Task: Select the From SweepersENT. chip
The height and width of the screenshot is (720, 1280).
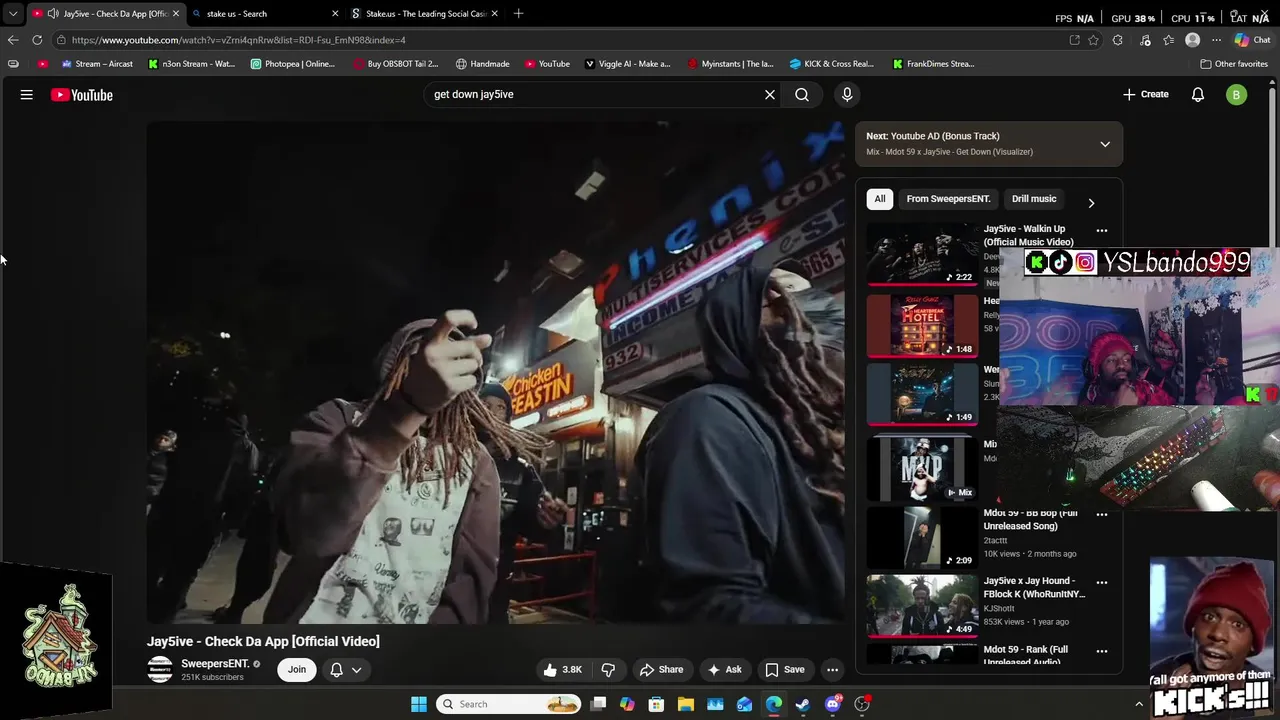Action: tap(948, 199)
